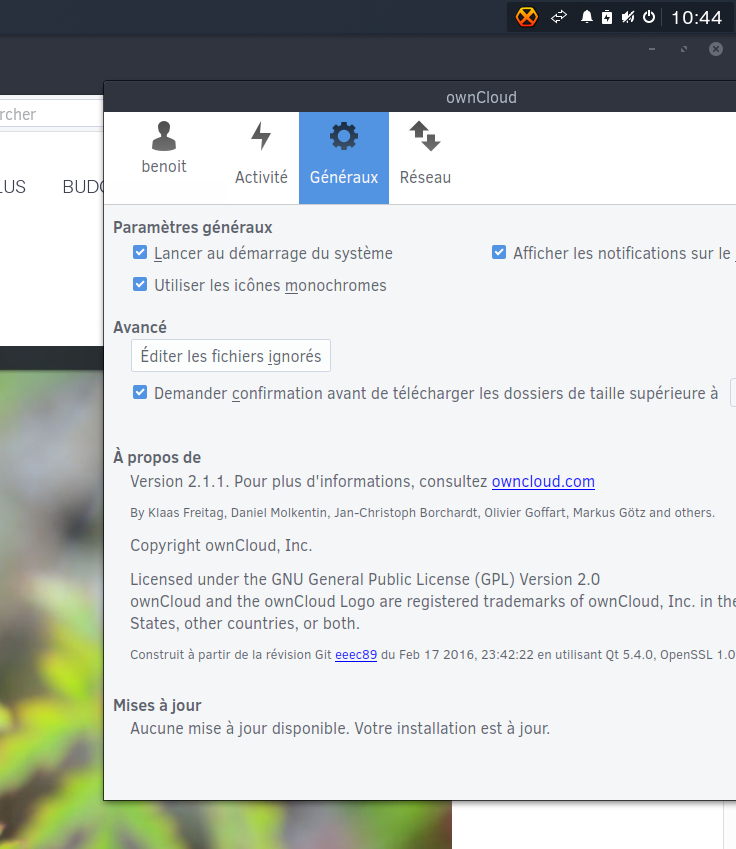Open the Git revision eeec89 link
The height and width of the screenshot is (849, 736).
coord(356,655)
